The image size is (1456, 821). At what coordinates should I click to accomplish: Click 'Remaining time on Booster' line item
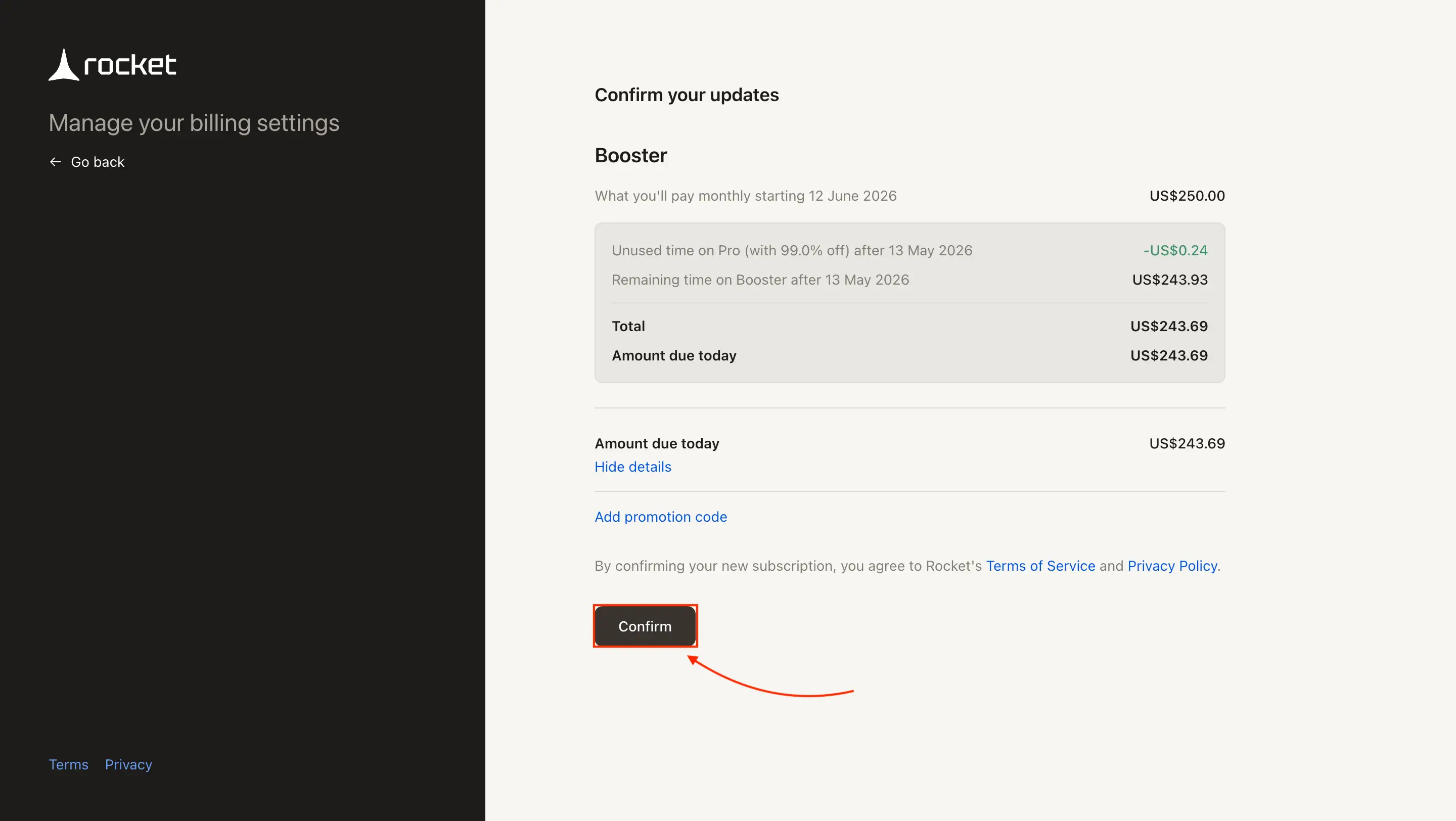pos(760,280)
